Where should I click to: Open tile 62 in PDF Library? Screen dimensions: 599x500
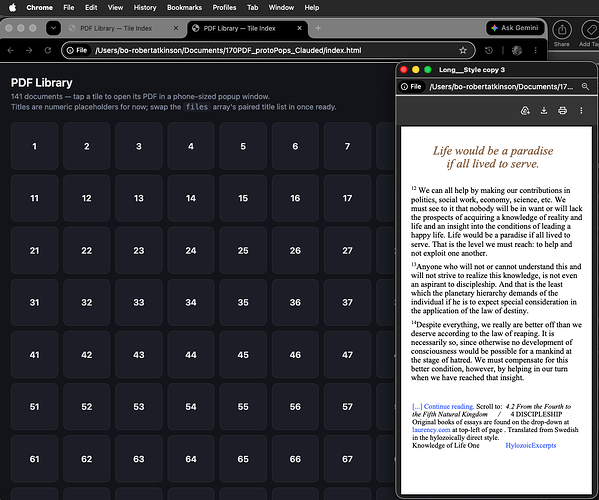87,459
